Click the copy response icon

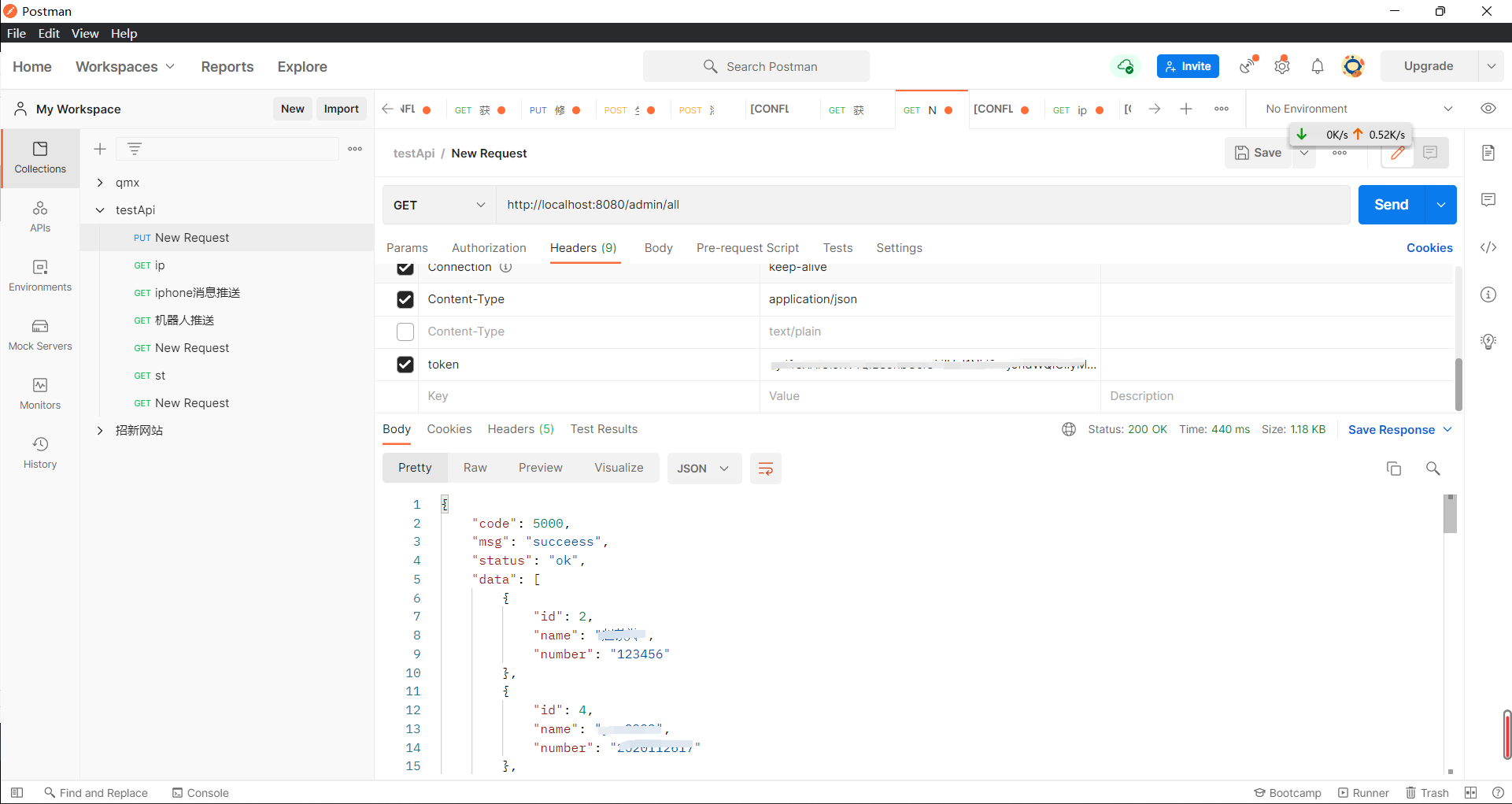[1393, 469]
